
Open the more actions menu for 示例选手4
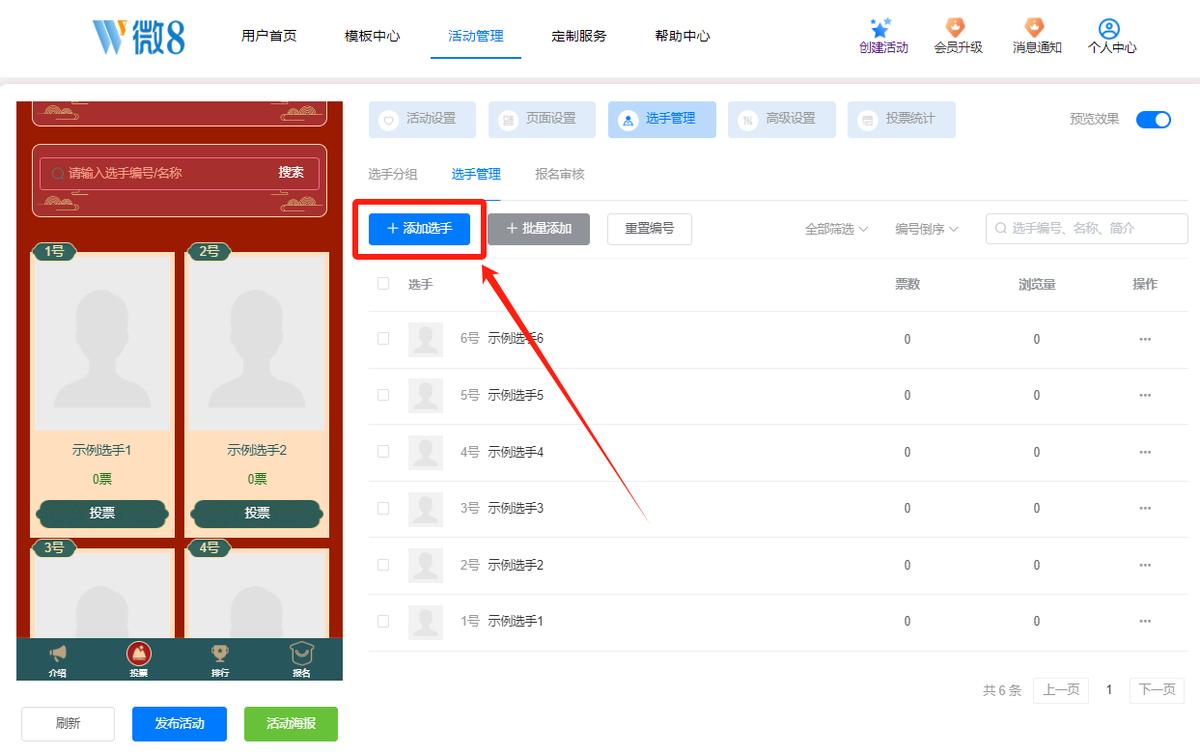point(1145,452)
